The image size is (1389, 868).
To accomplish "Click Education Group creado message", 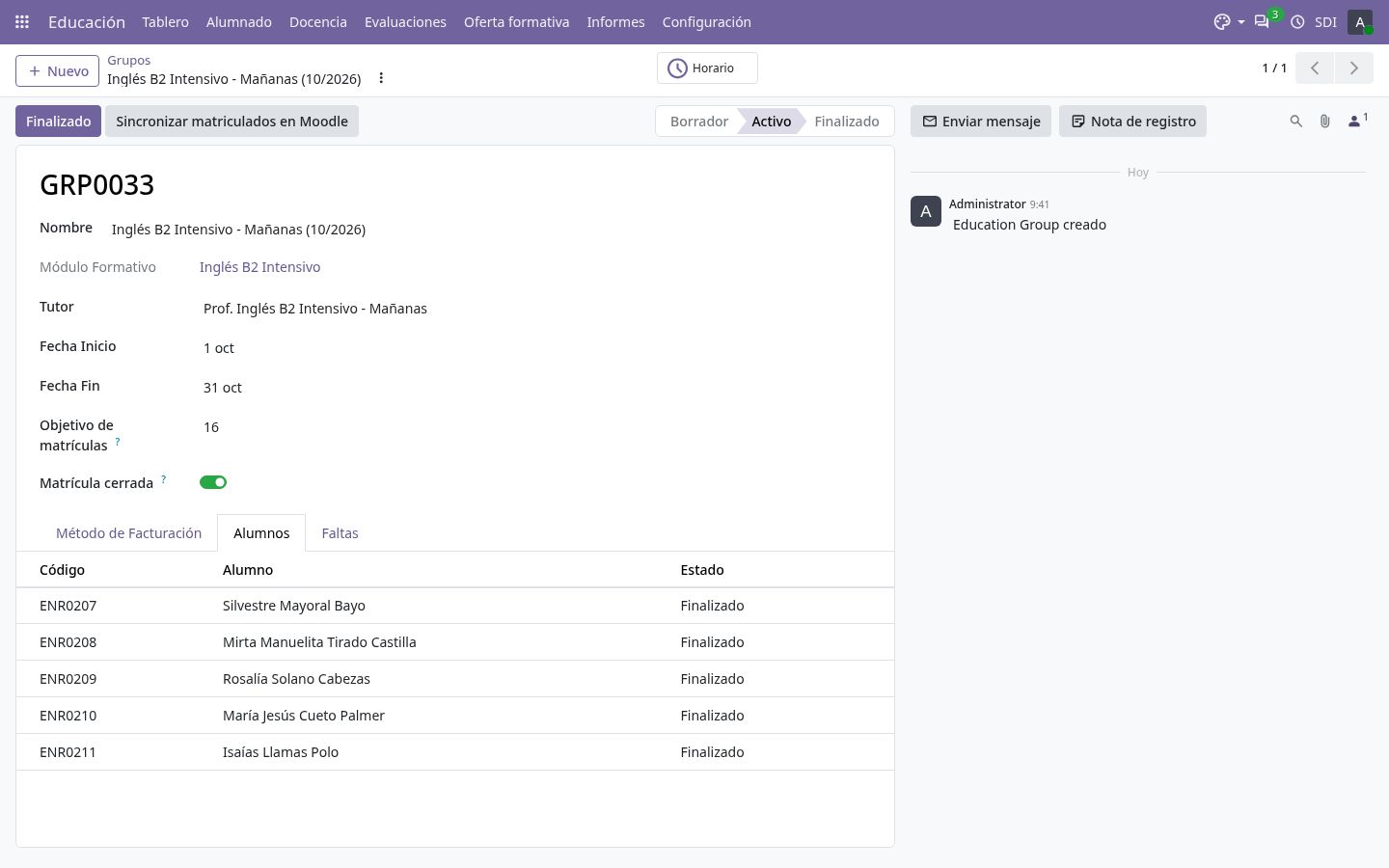I will click(x=1029, y=225).
